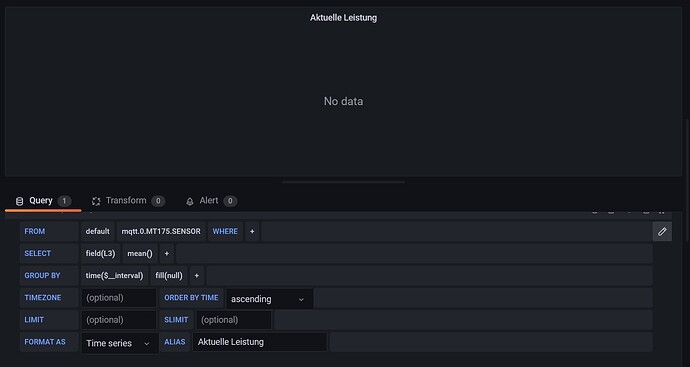Click the ALIAS label
Screen dimensions: 690x367
pyautogui.click(x=175, y=342)
